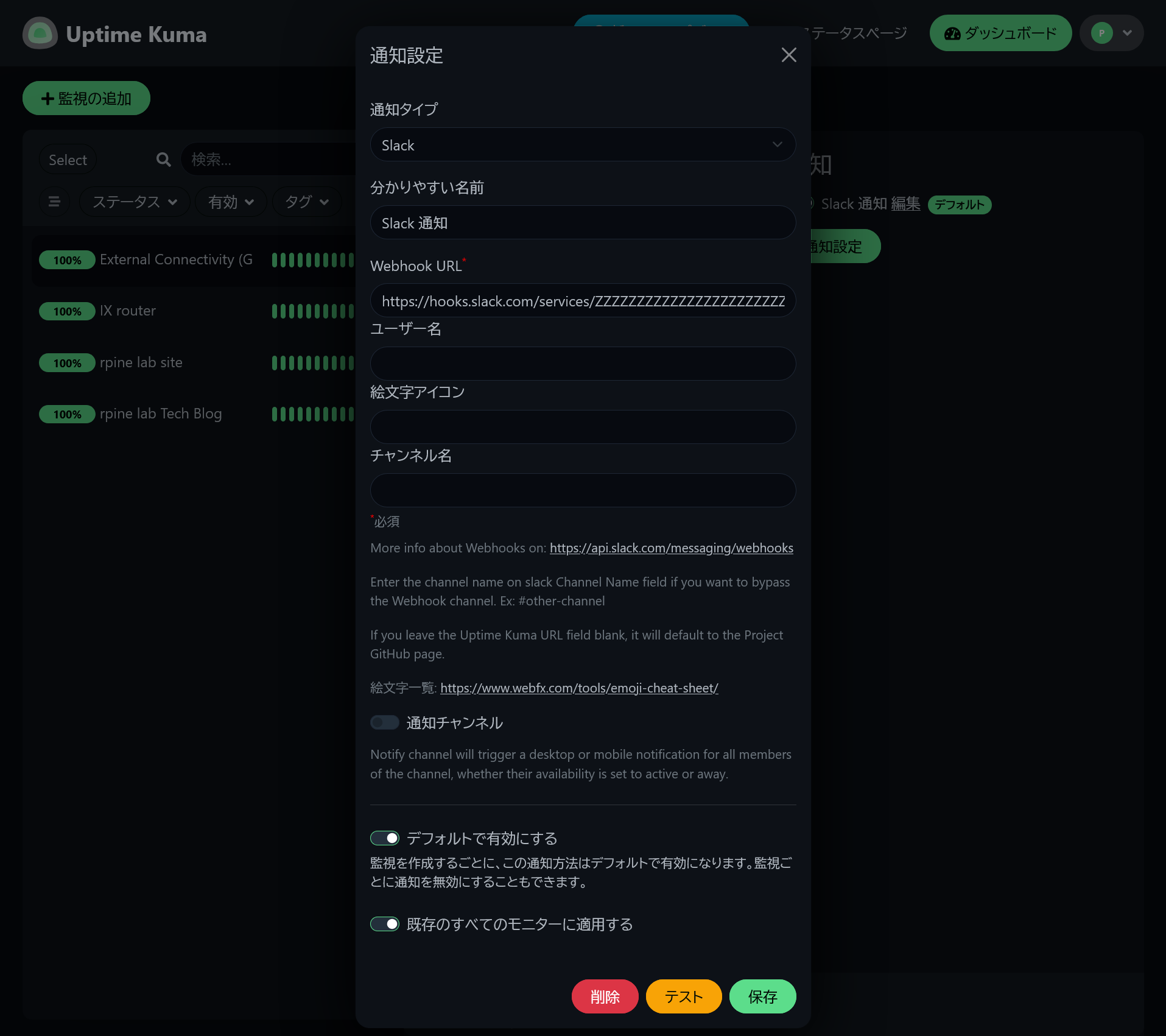Click the filter list hamburger icon

point(54,202)
